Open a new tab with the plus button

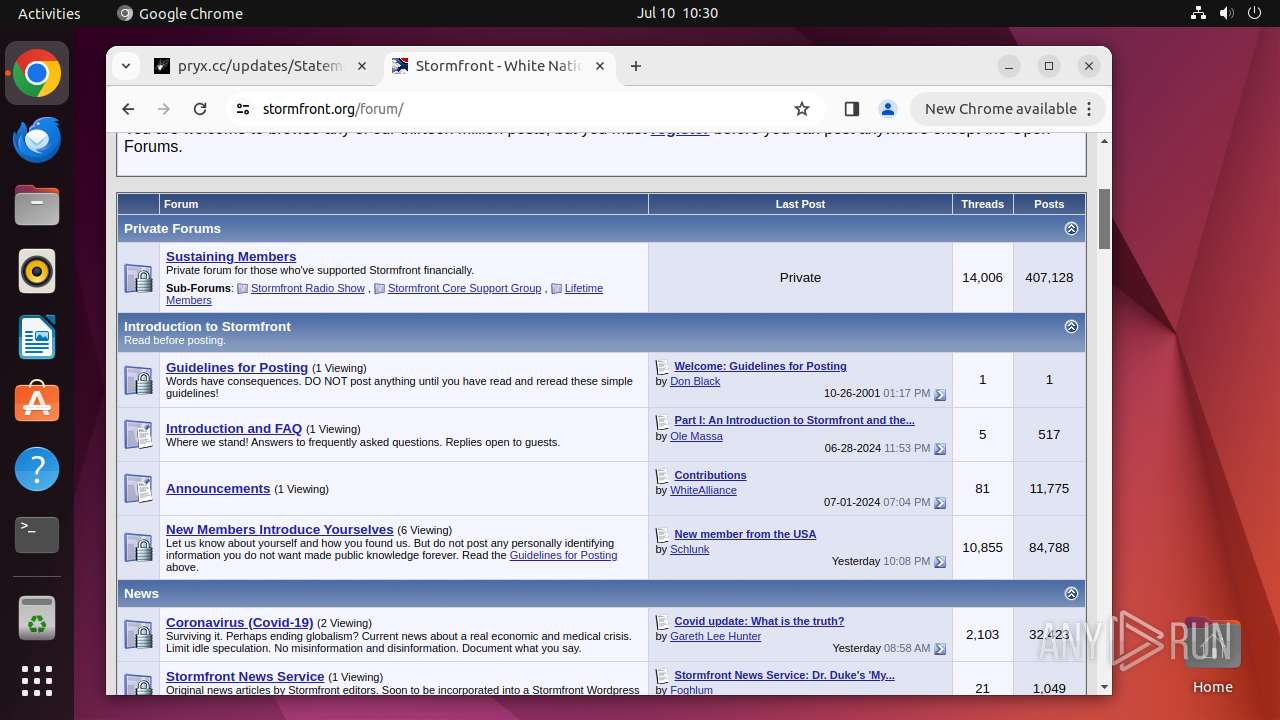[x=636, y=66]
